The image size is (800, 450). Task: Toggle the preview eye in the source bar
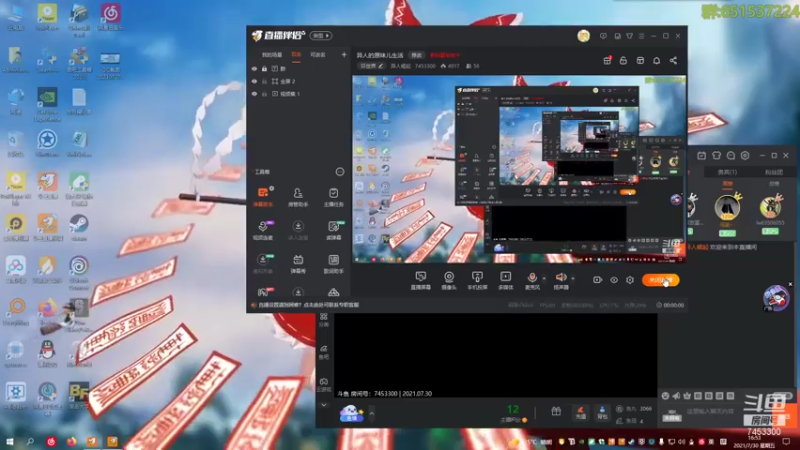[614, 280]
